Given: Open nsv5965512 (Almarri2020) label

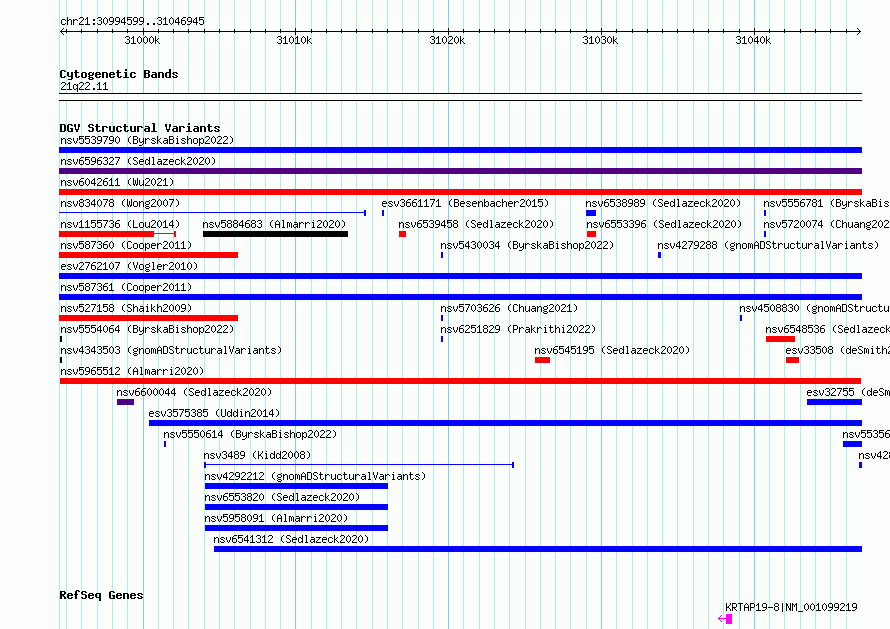Looking at the screenshot, I should [x=132, y=371].
